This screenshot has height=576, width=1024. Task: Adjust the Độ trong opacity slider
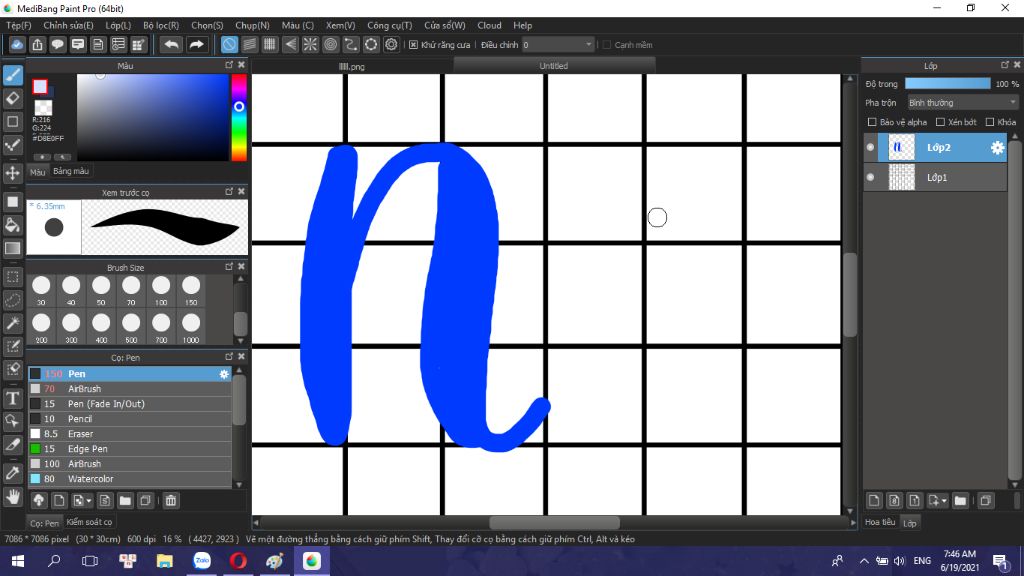pyautogui.click(x=948, y=84)
